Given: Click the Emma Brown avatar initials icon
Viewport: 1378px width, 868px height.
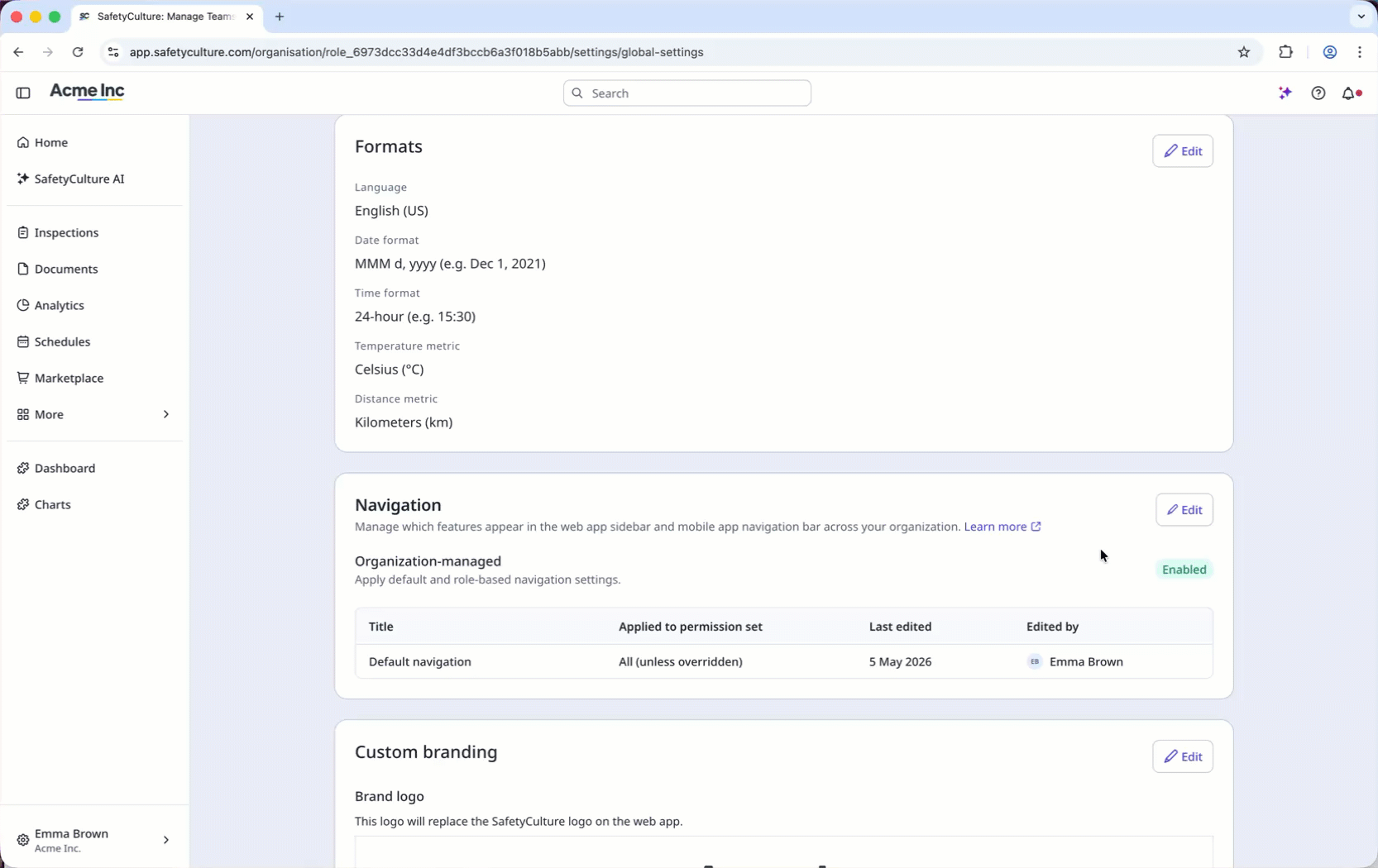Looking at the screenshot, I should tap(1035, 661).
